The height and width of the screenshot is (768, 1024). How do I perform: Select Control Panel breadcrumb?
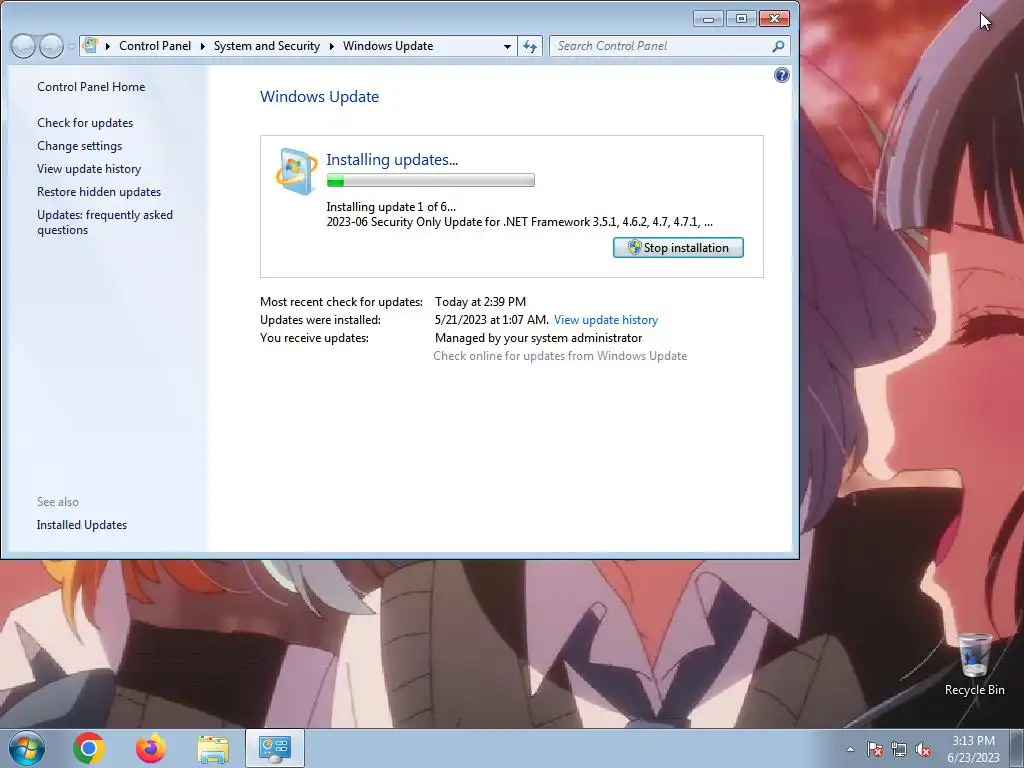155,46
